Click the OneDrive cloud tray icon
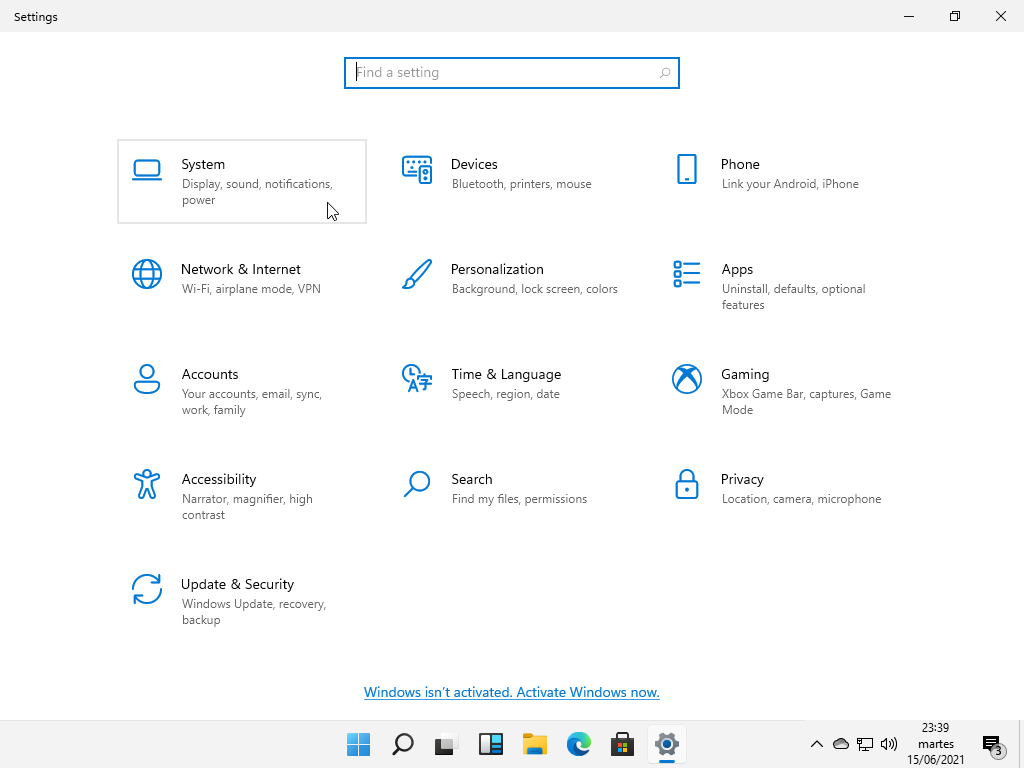The image size is (1024, 768). 841,744
